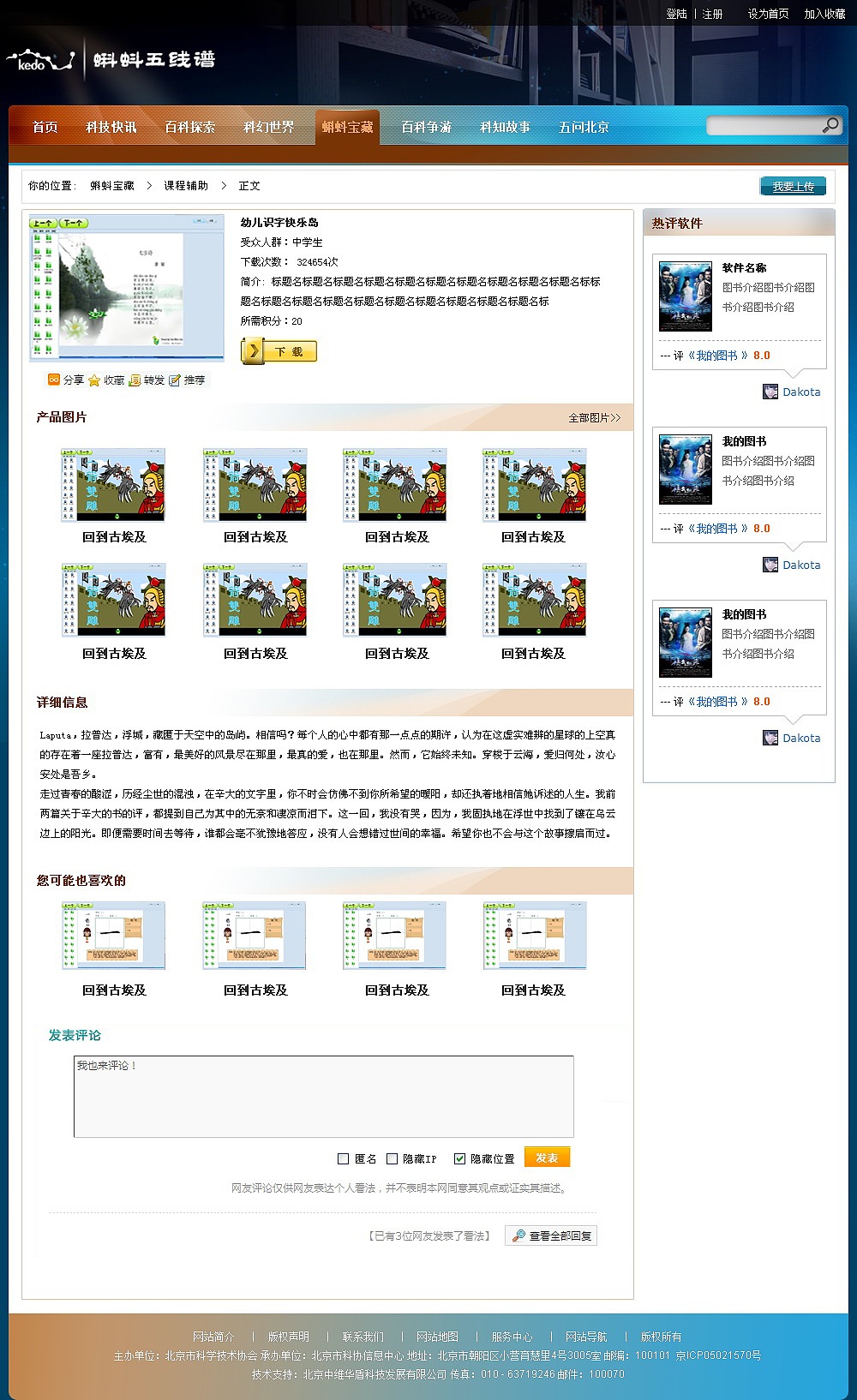Click the Dakota avatar under the 软件名称 review
Image resolution: width=857 pixels, height=1400 pixels.
coord(770,392)
